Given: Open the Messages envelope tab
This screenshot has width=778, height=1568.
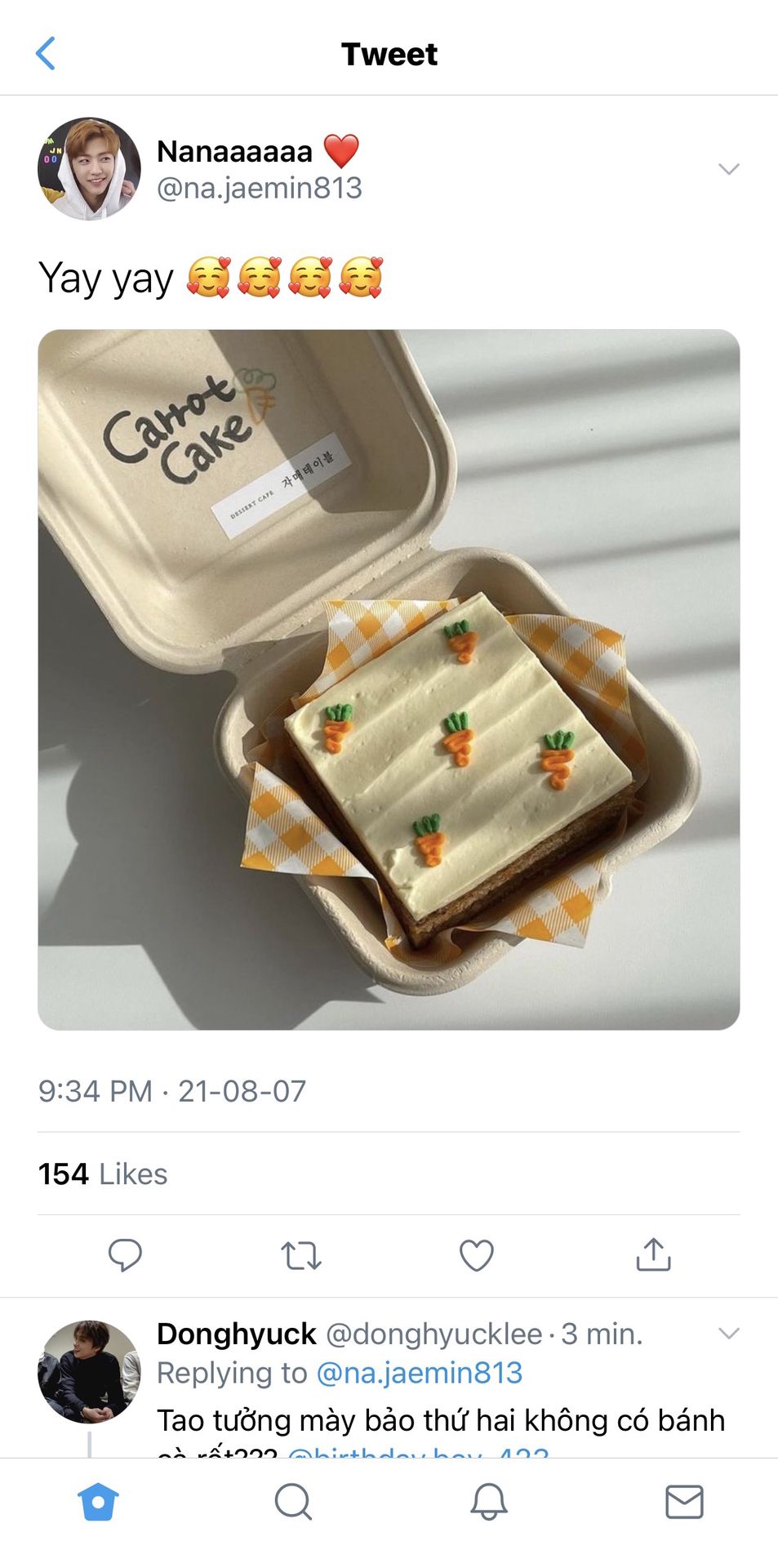Looking at the screenshot, I should pyautogui.click(x=684, y=1501).
